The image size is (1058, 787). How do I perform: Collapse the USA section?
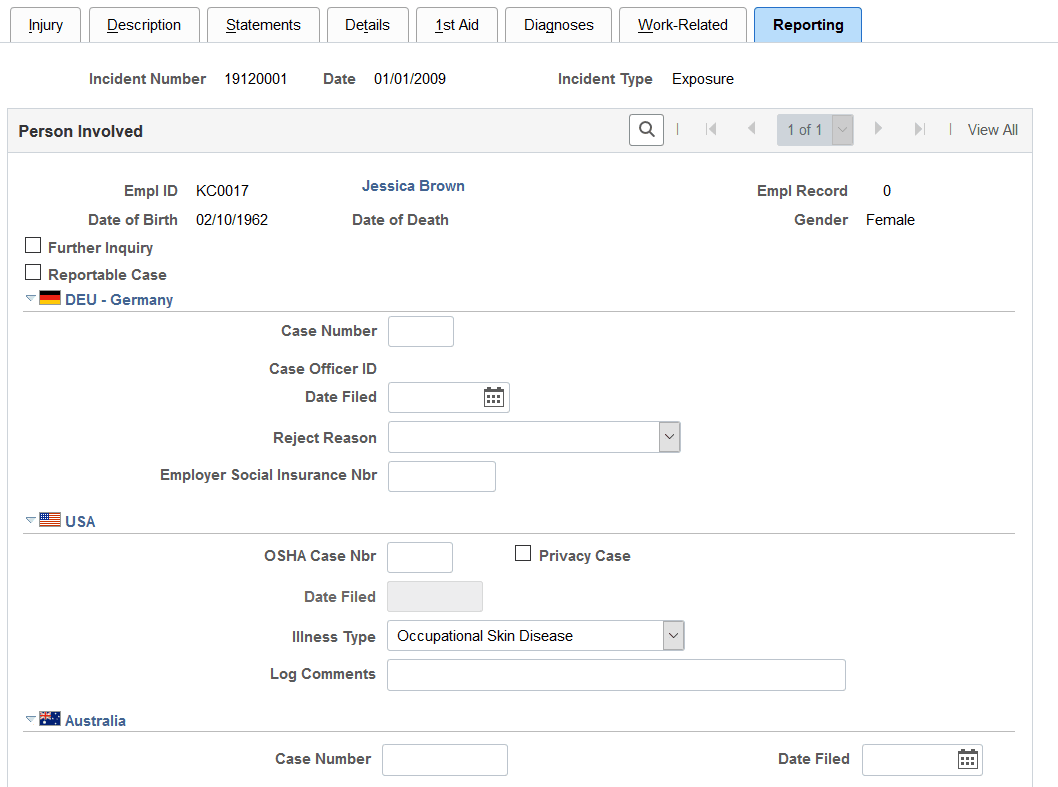(28, 520)
